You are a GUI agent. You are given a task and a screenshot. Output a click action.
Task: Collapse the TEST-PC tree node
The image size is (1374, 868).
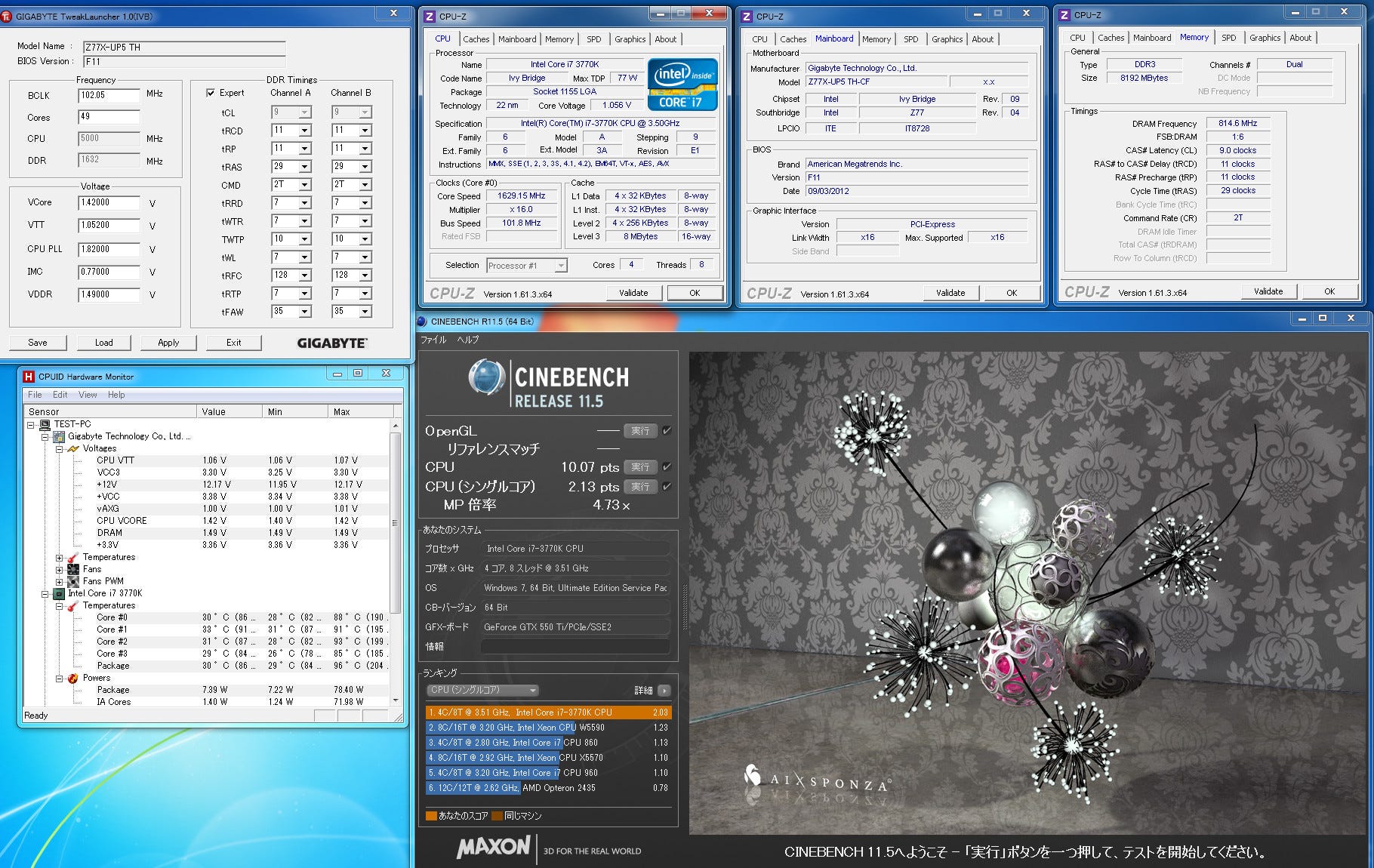coord(31,425)
